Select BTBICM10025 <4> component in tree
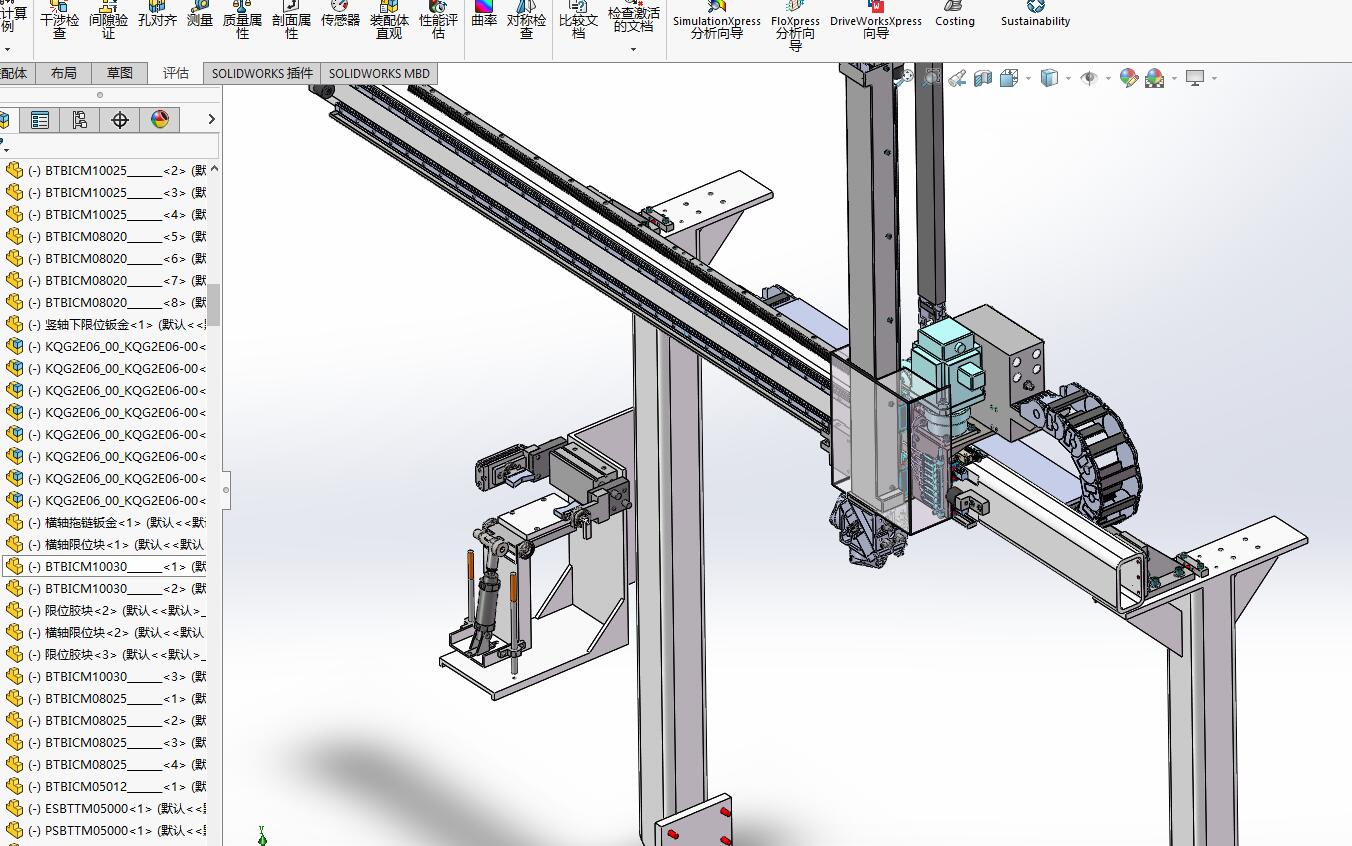The image size is (1352, 846). click(107, 214)
